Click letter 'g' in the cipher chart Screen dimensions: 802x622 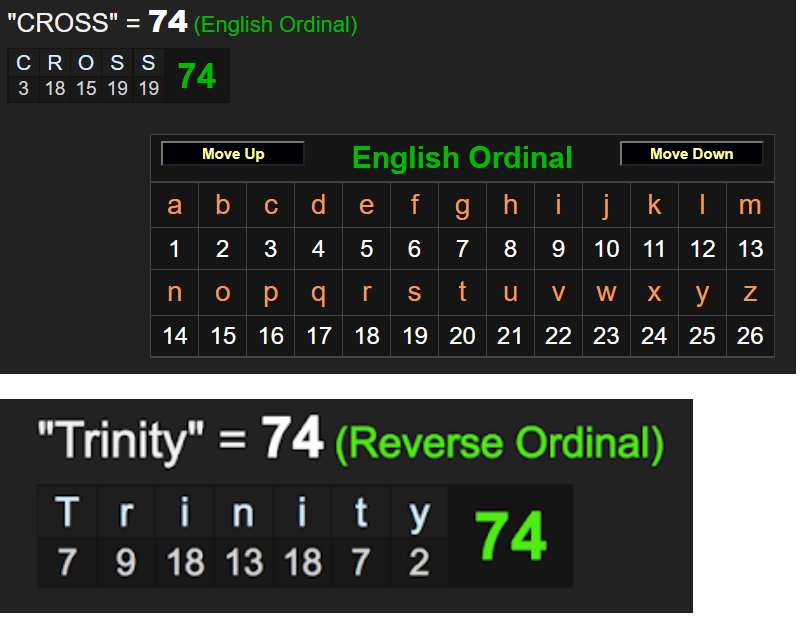(x=462, y=205)
